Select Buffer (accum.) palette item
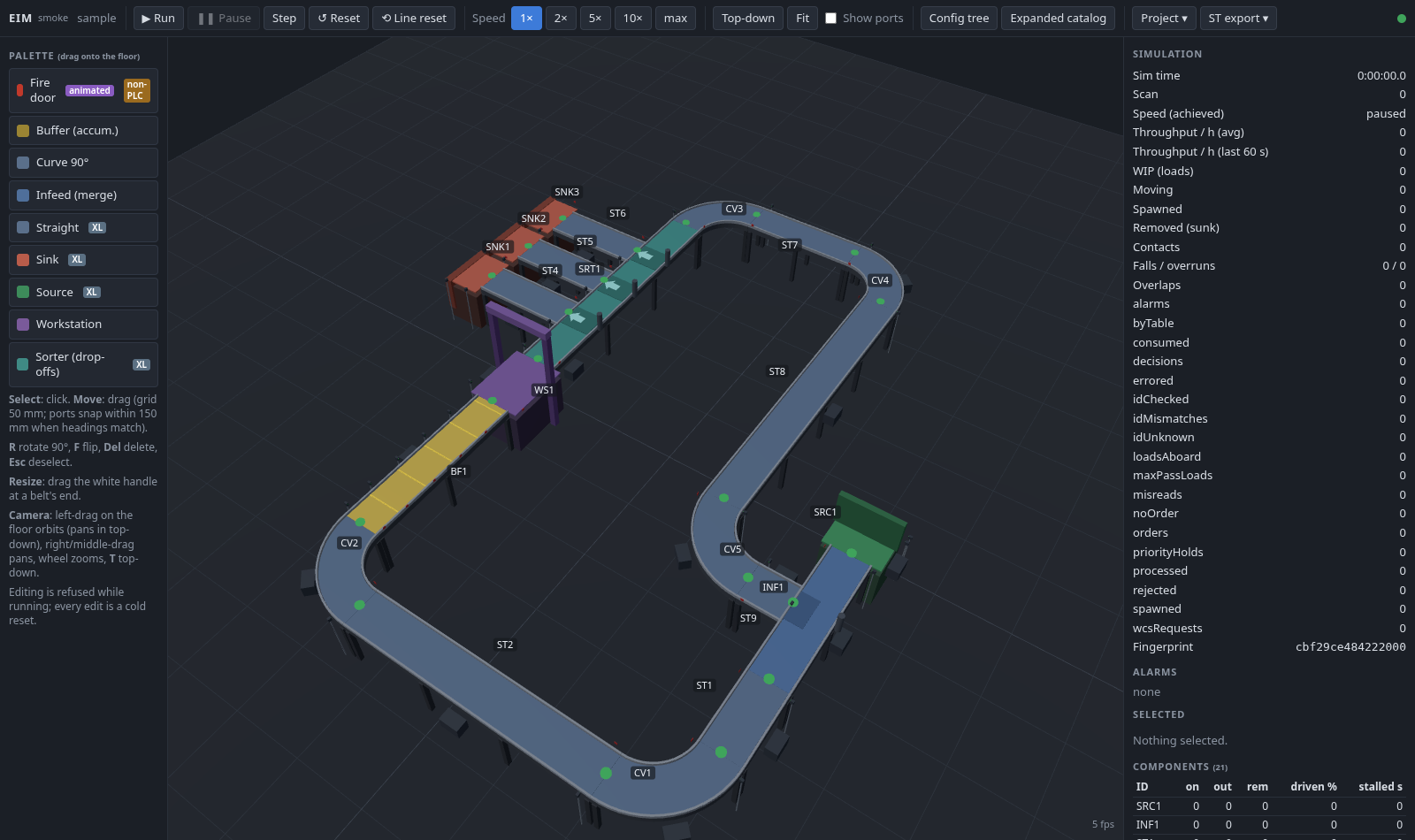This screenshot has height=840, width=1415. coord(83,130)
